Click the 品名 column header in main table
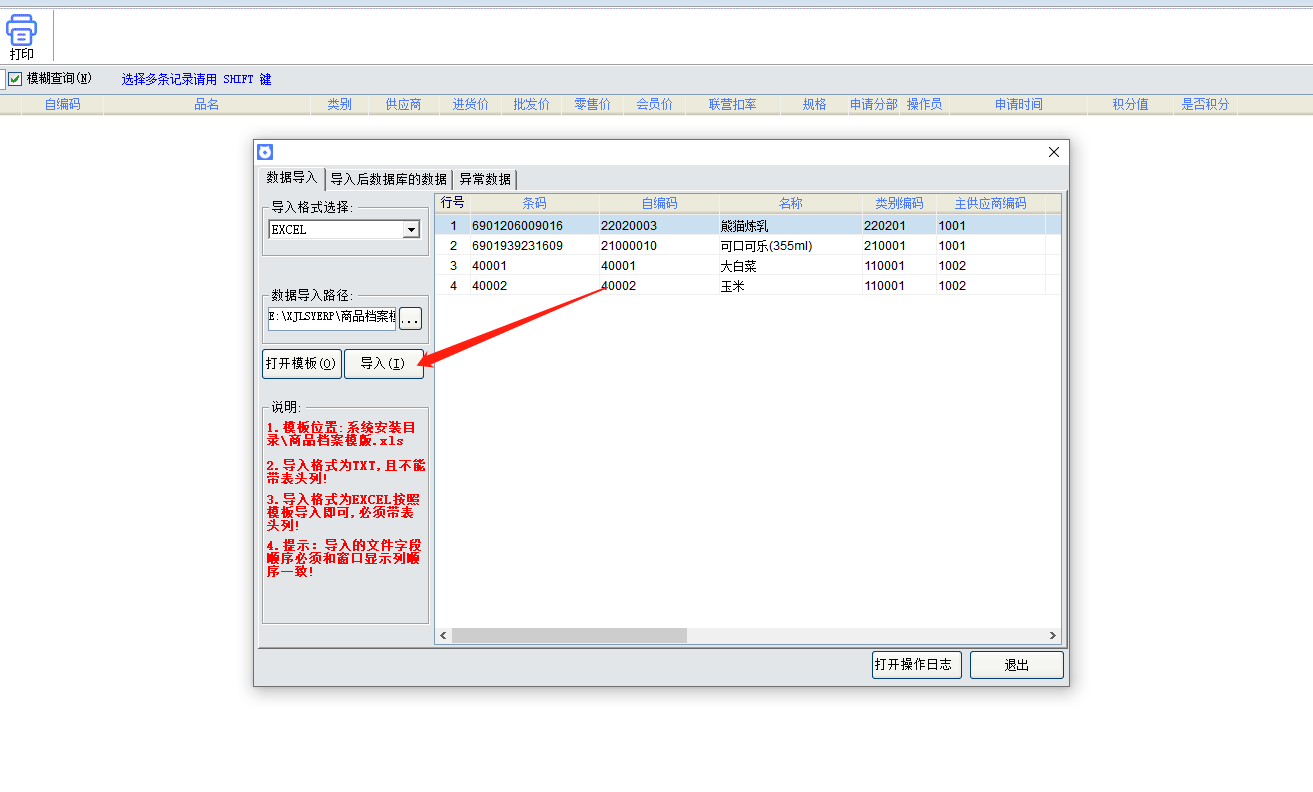This screenshot has width=1313, height=792. coord(207,104)
